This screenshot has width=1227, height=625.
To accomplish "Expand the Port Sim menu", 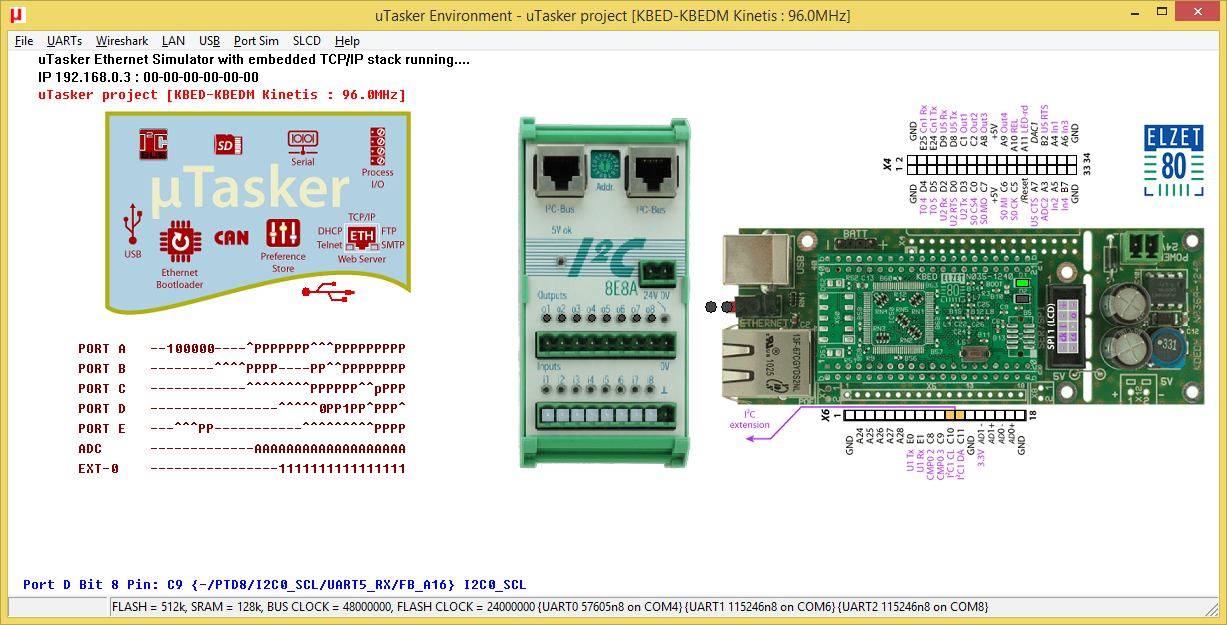I will point(256,41).
